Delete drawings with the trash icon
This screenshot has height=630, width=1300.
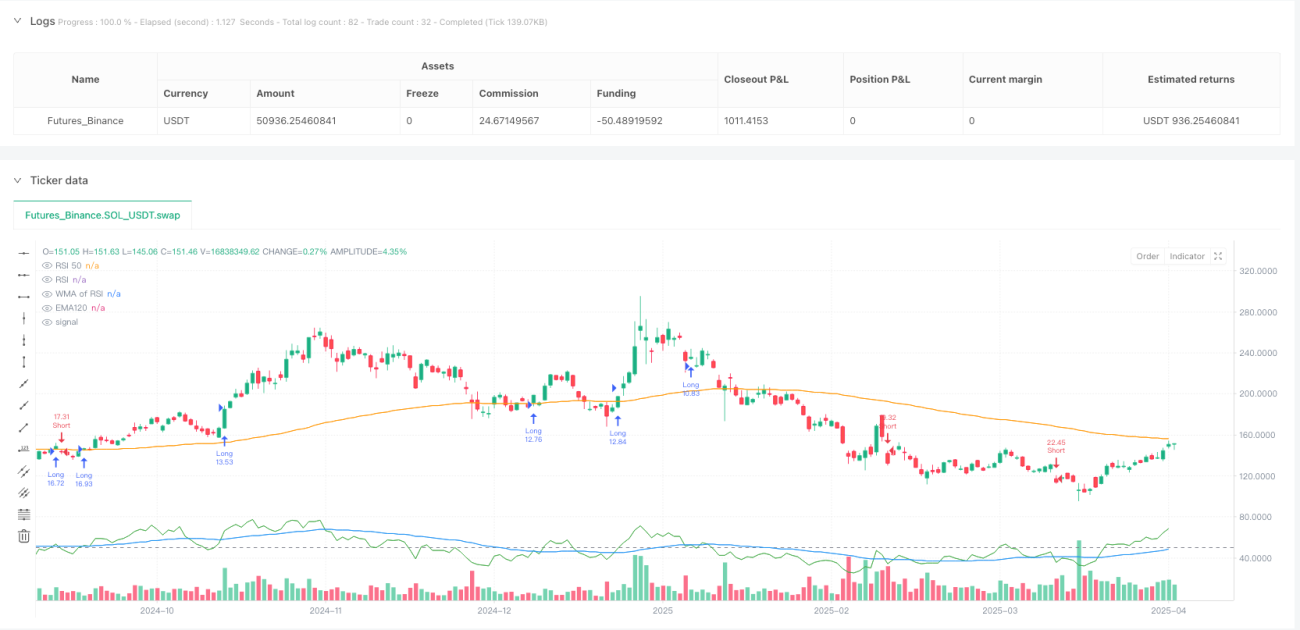point(24,536)
